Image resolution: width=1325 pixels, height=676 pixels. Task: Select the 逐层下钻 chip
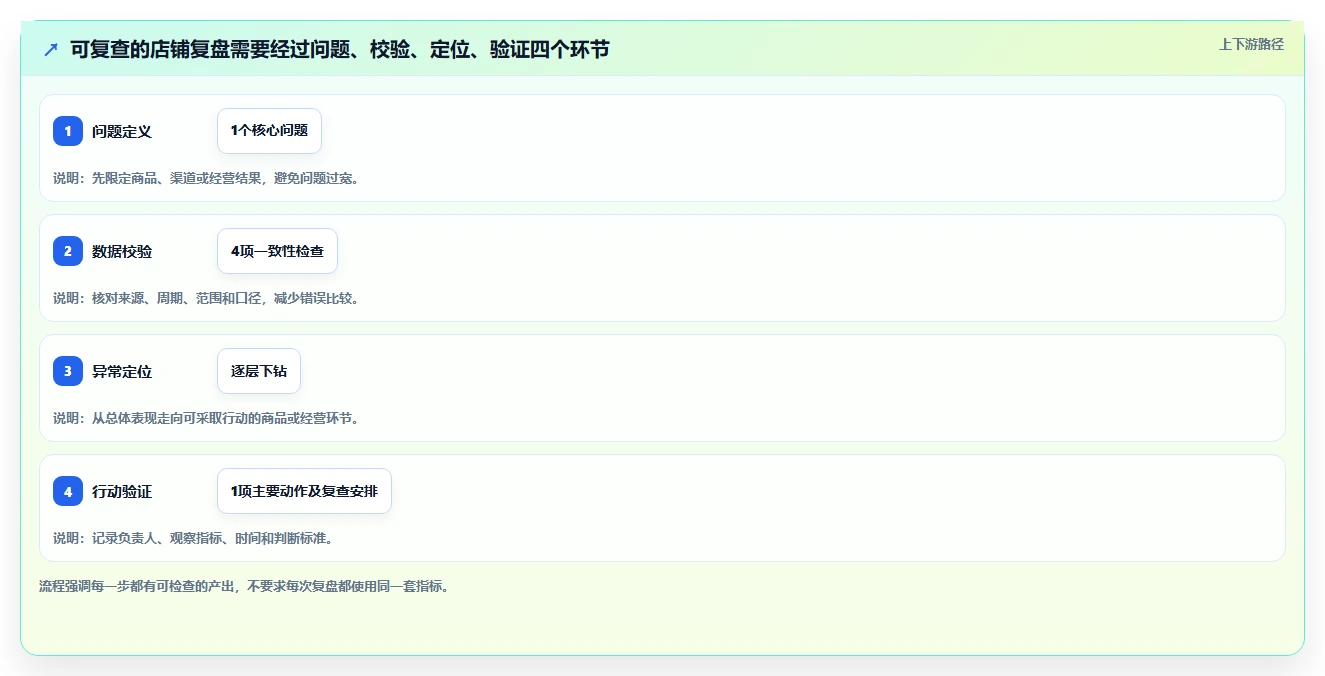(259, 371)
